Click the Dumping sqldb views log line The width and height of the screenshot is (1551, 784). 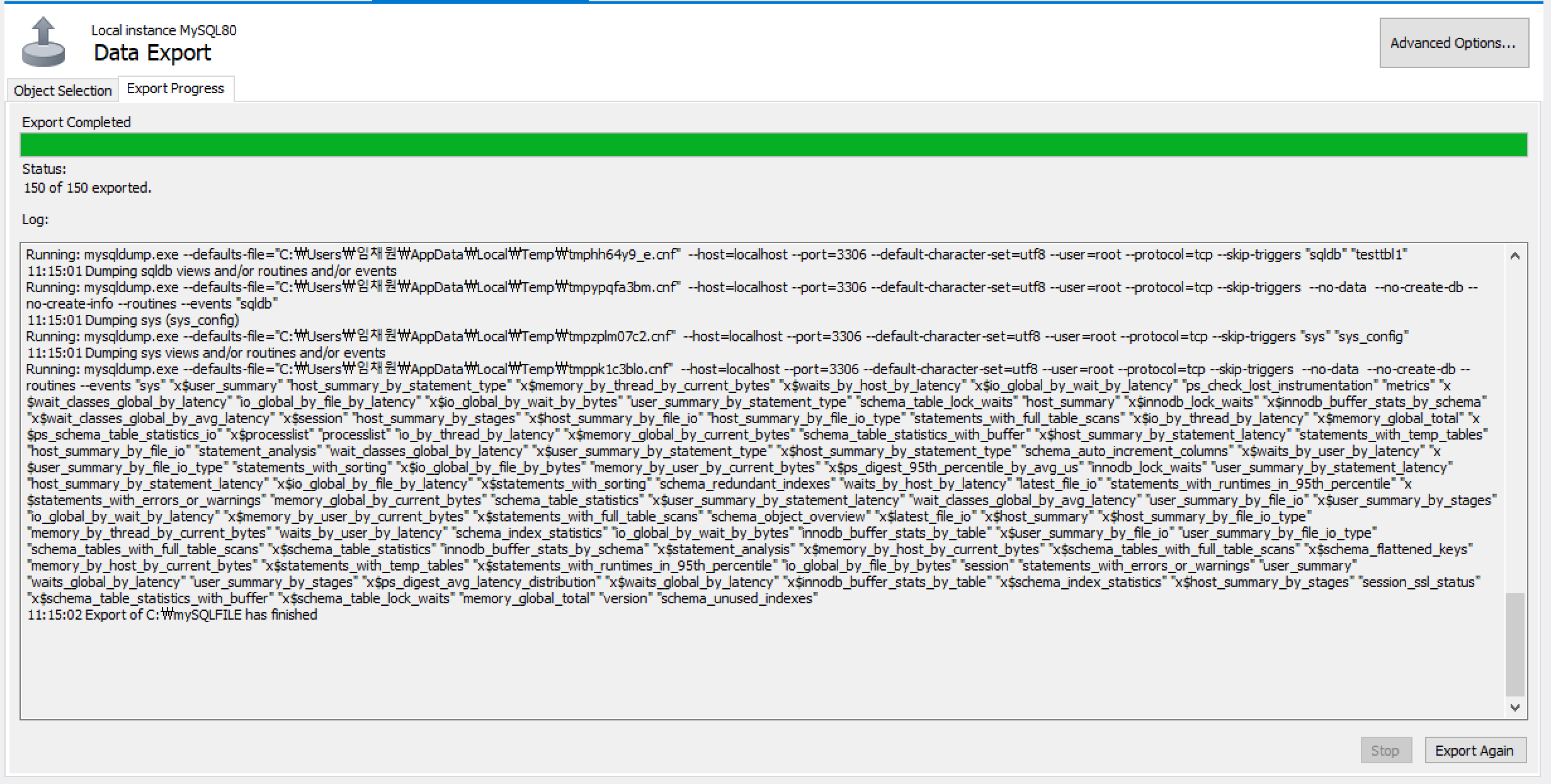(x=212, y=271)
